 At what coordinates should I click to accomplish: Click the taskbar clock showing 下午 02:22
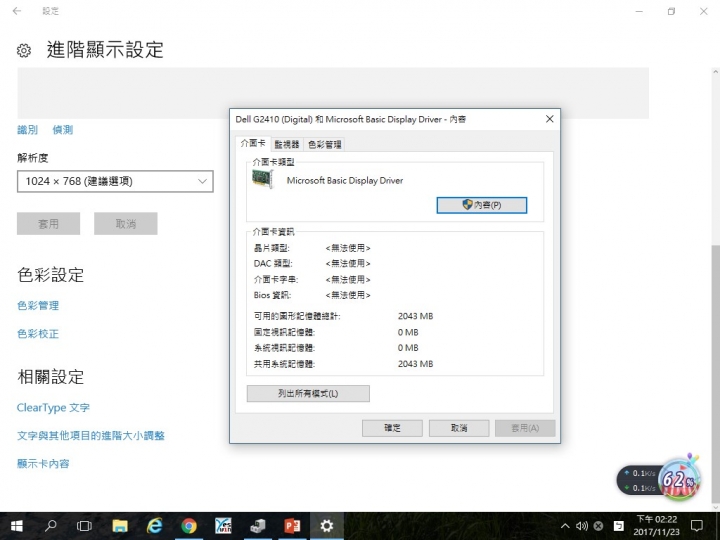[x=657, y=526]
